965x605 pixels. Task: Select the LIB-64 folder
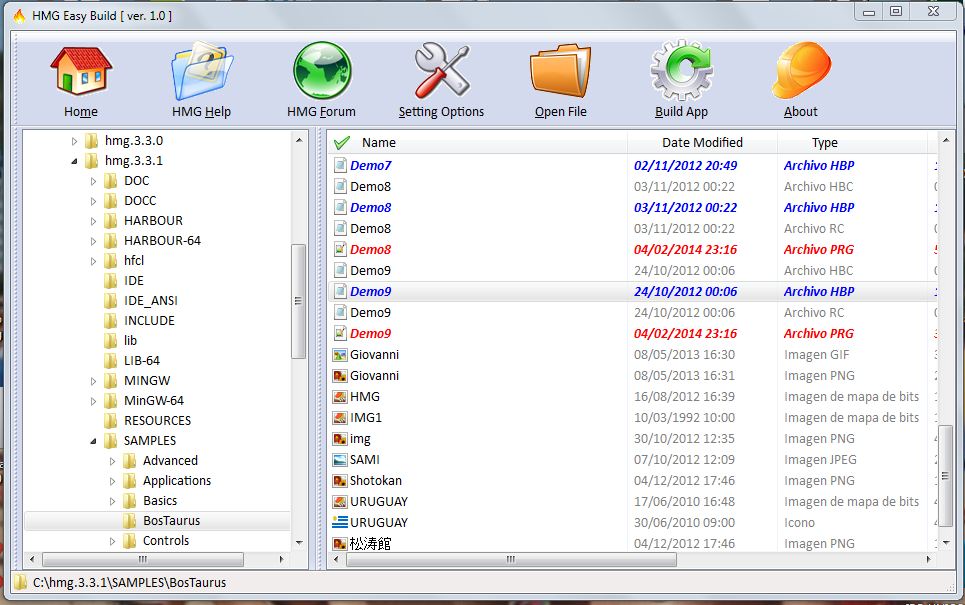pos(142,361)
